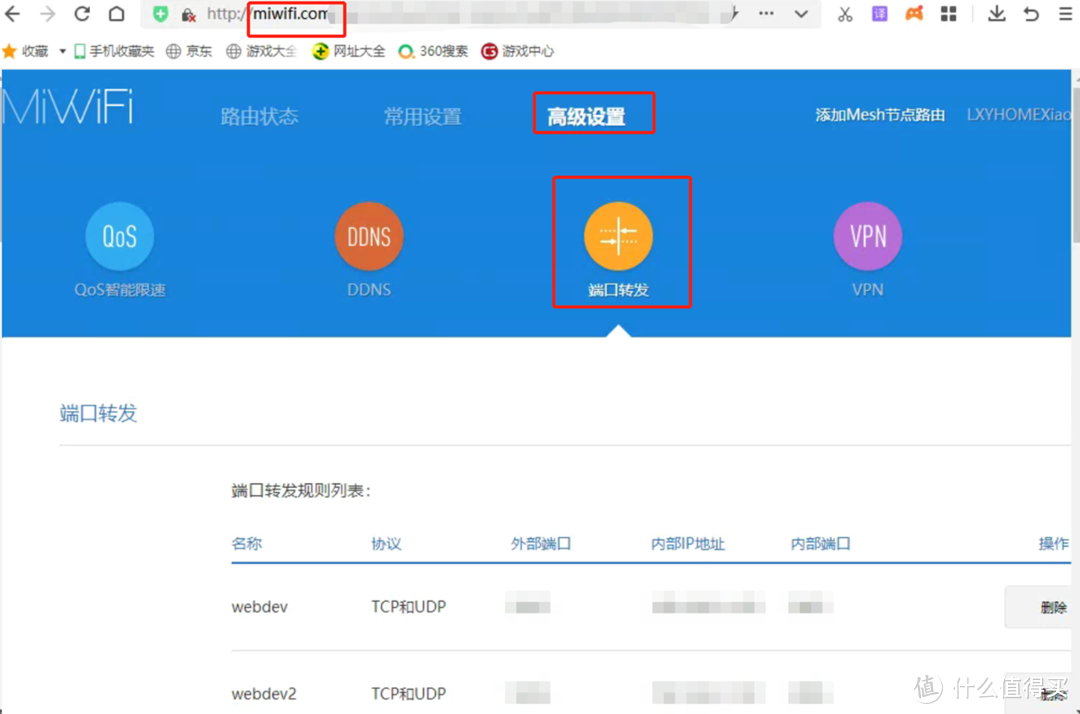Open the four-square apps grid icon

click(x=948, y=14)
